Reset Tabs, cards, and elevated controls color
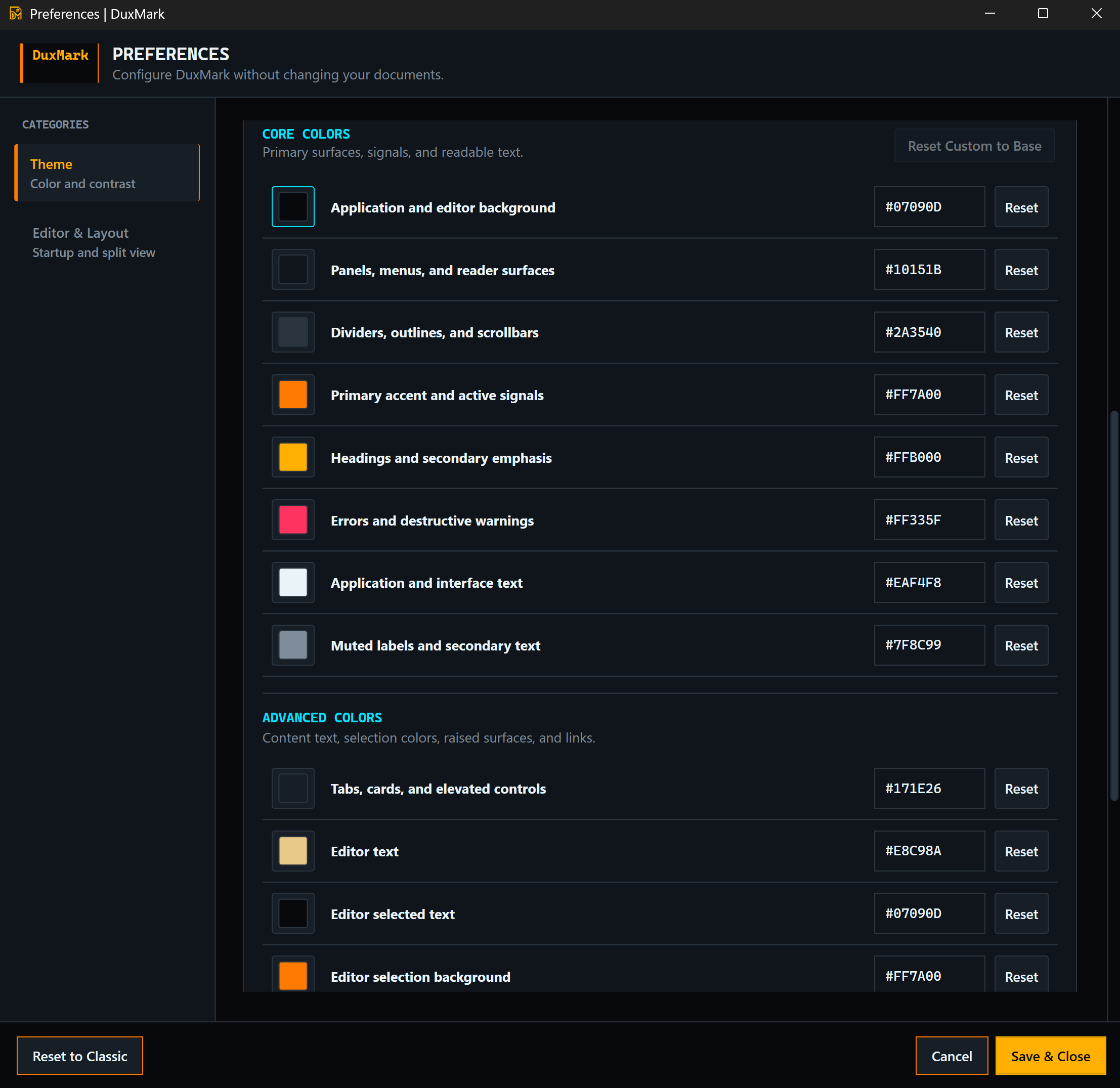 point(1021,789)
